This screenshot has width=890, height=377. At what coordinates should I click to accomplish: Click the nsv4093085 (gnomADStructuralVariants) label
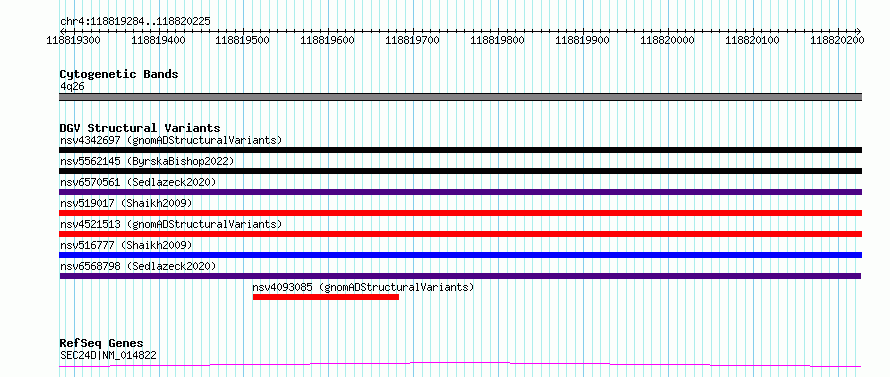click(363, 287)
